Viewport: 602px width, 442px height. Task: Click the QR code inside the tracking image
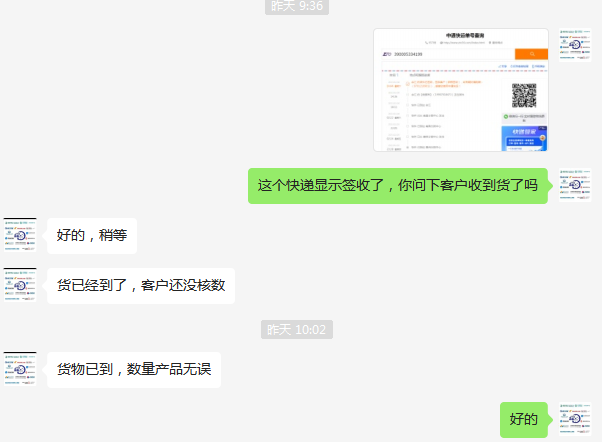pos(524,95)
